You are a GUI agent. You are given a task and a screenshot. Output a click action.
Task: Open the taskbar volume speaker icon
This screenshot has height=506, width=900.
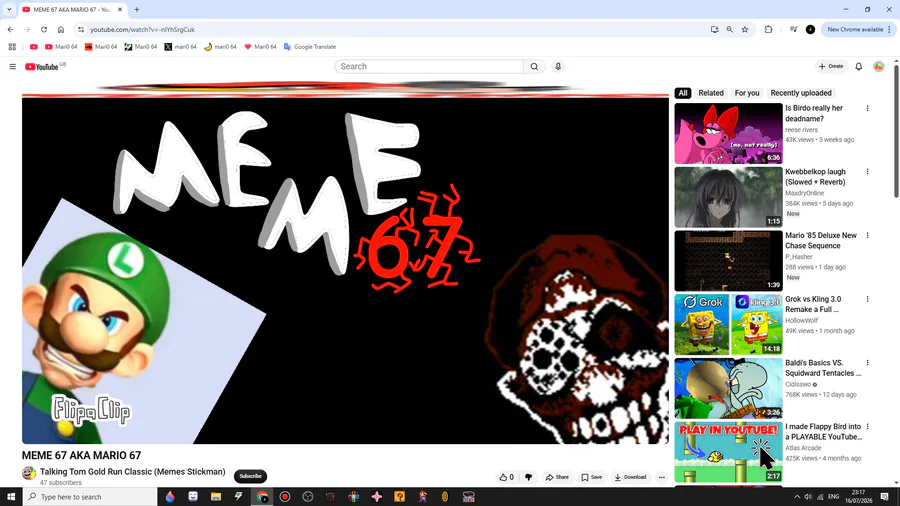coord(808,497)
